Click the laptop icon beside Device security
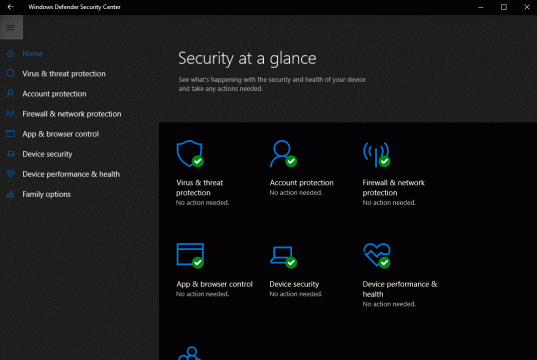 point(11,154)
